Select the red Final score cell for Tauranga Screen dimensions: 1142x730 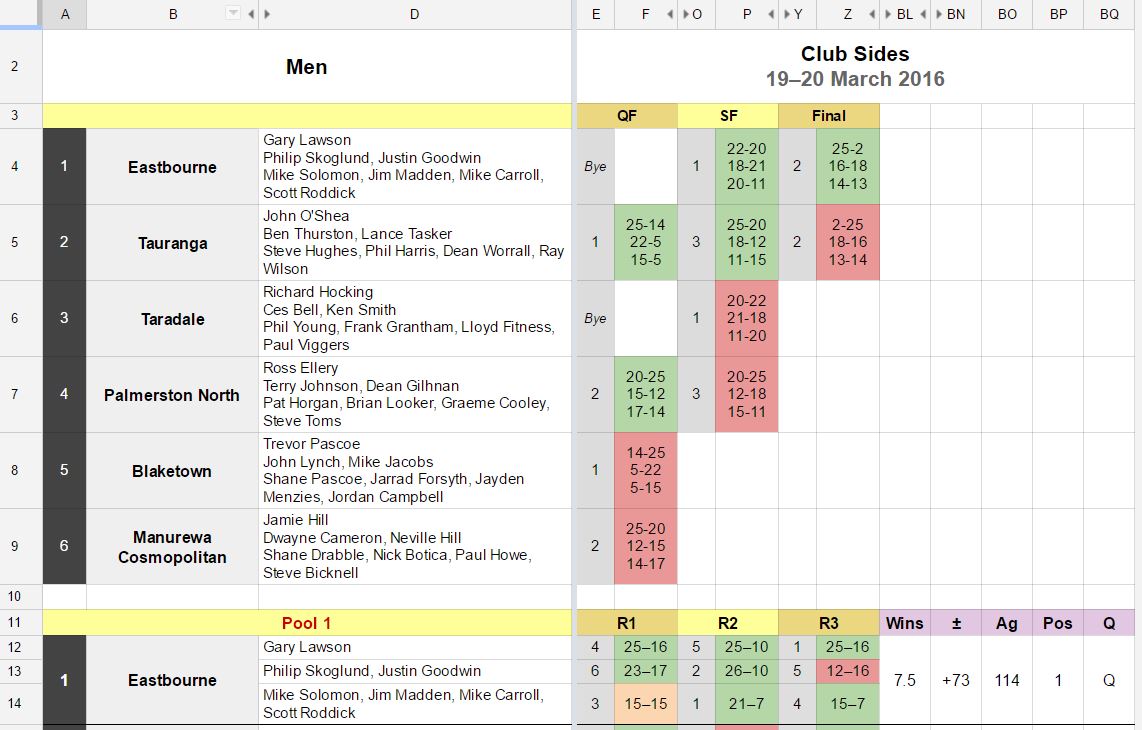848,243
